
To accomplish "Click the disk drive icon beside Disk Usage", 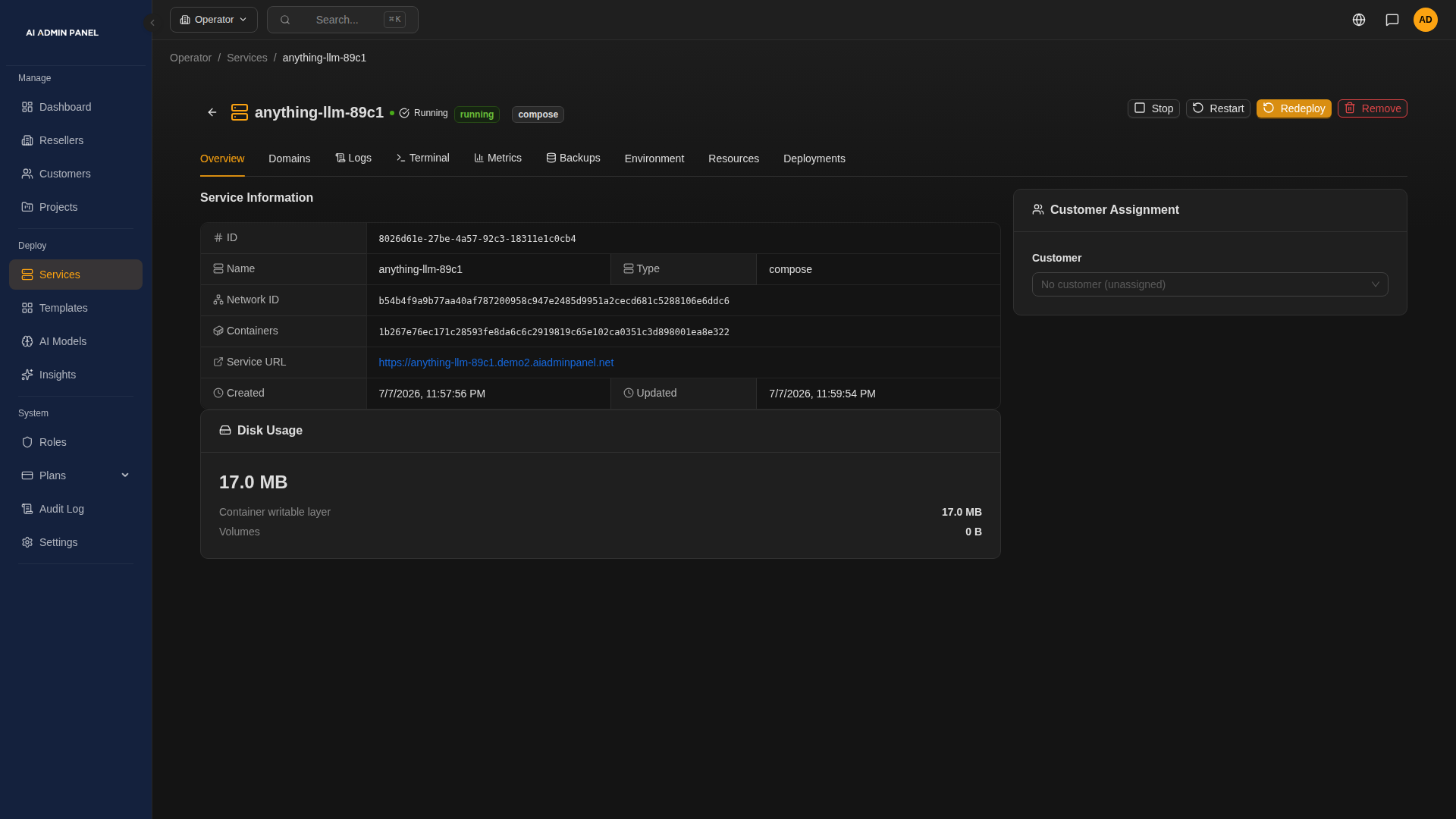I will (225, 430).
